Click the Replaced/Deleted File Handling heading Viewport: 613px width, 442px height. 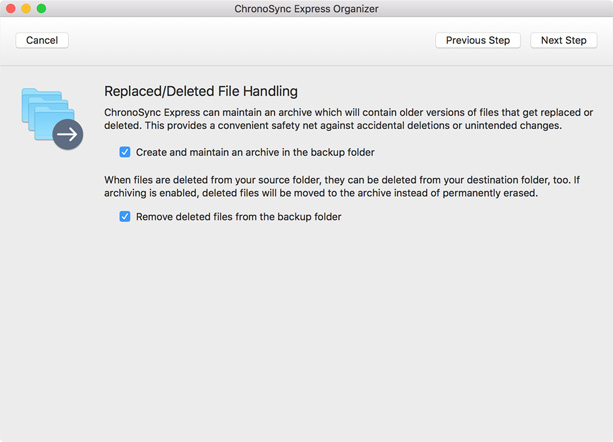(x=201, y=91)
